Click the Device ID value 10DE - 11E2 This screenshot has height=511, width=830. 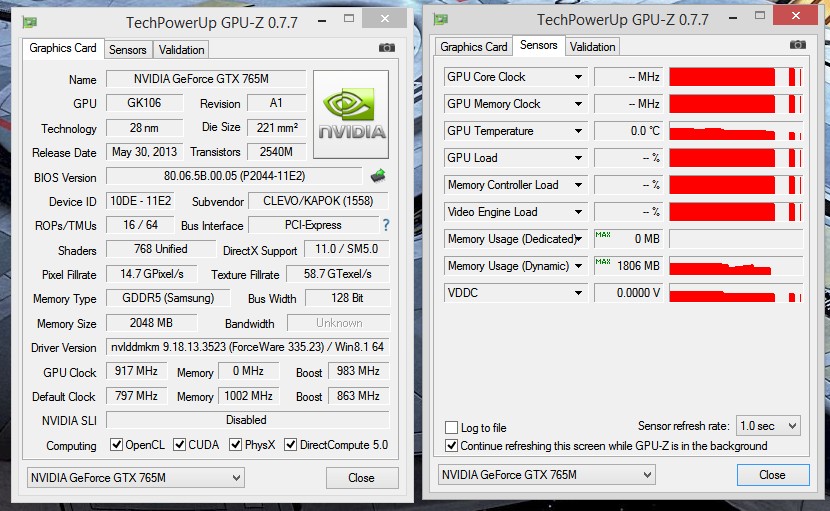coord(141,201)
